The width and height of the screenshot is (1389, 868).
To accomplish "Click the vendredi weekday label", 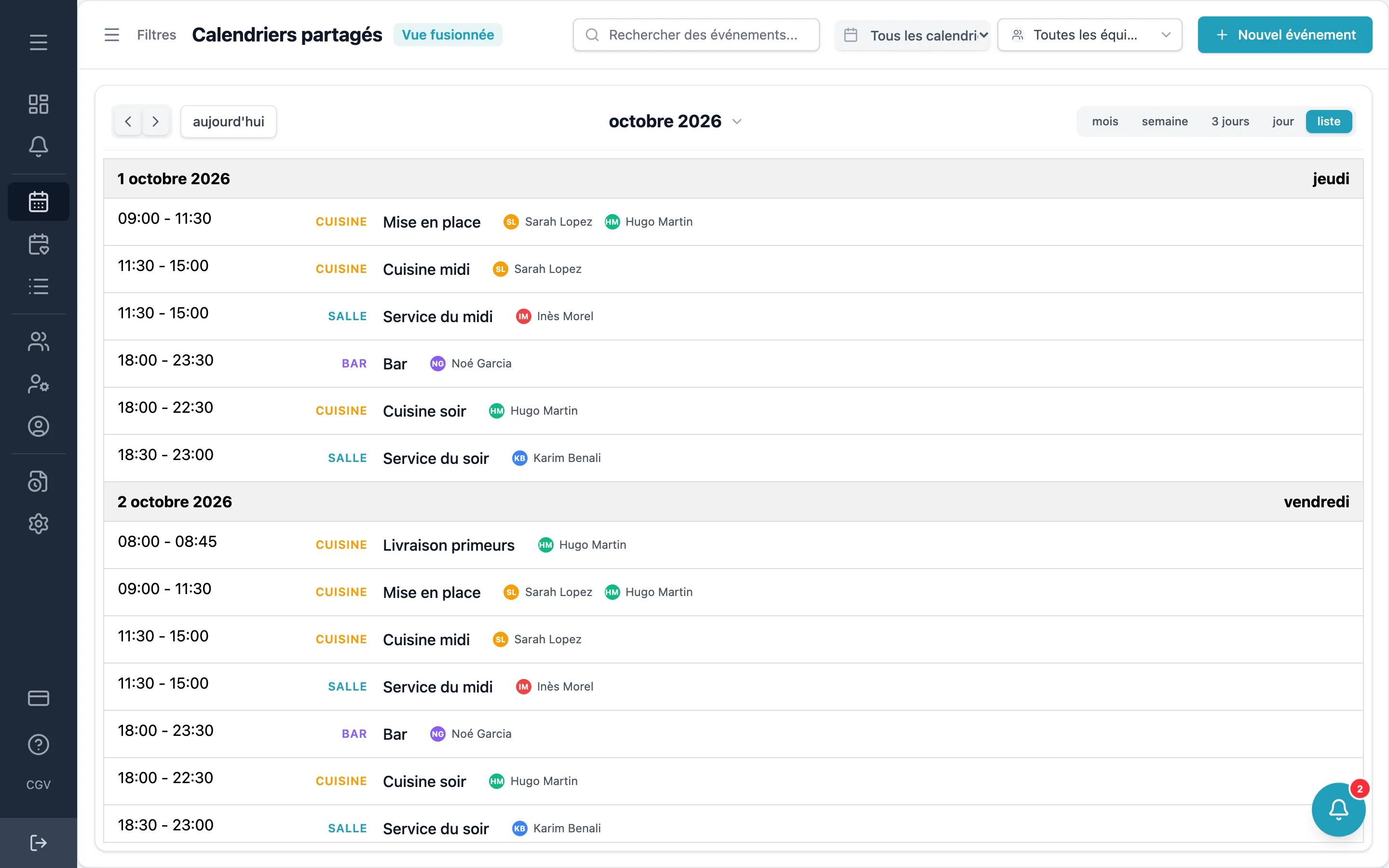I will (x=1316, y=502).
